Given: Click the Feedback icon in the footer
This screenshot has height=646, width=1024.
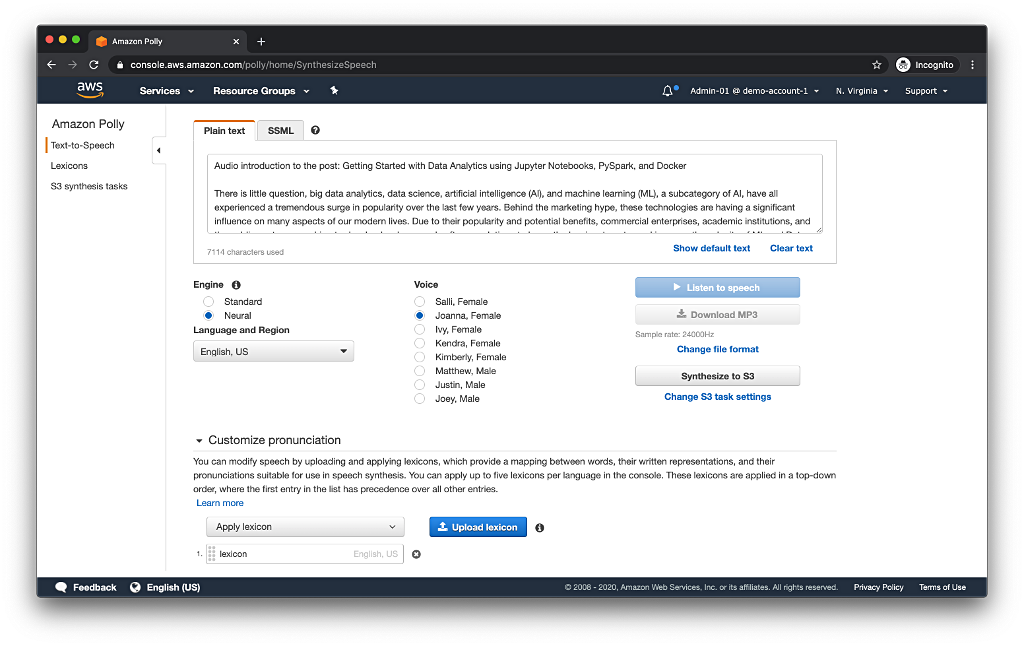Looking at the screenshot, I should [x=62, y=587].
